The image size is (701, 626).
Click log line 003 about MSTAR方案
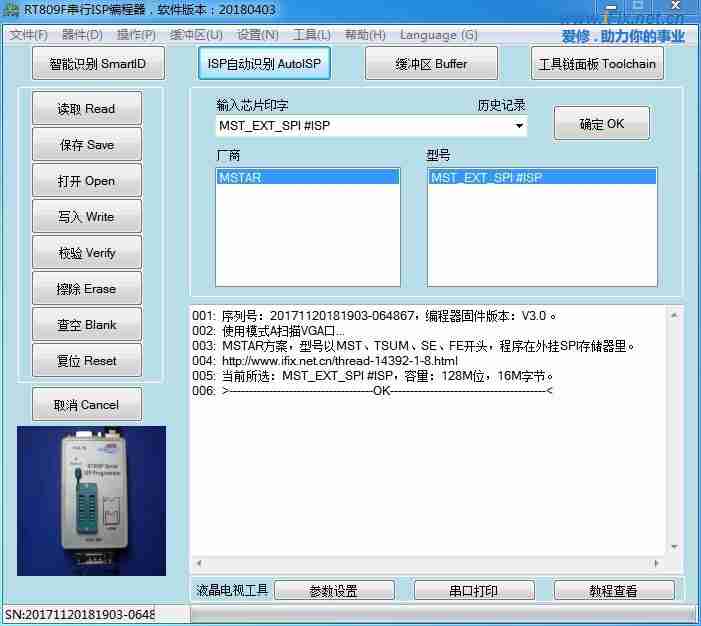pos(414,346)
